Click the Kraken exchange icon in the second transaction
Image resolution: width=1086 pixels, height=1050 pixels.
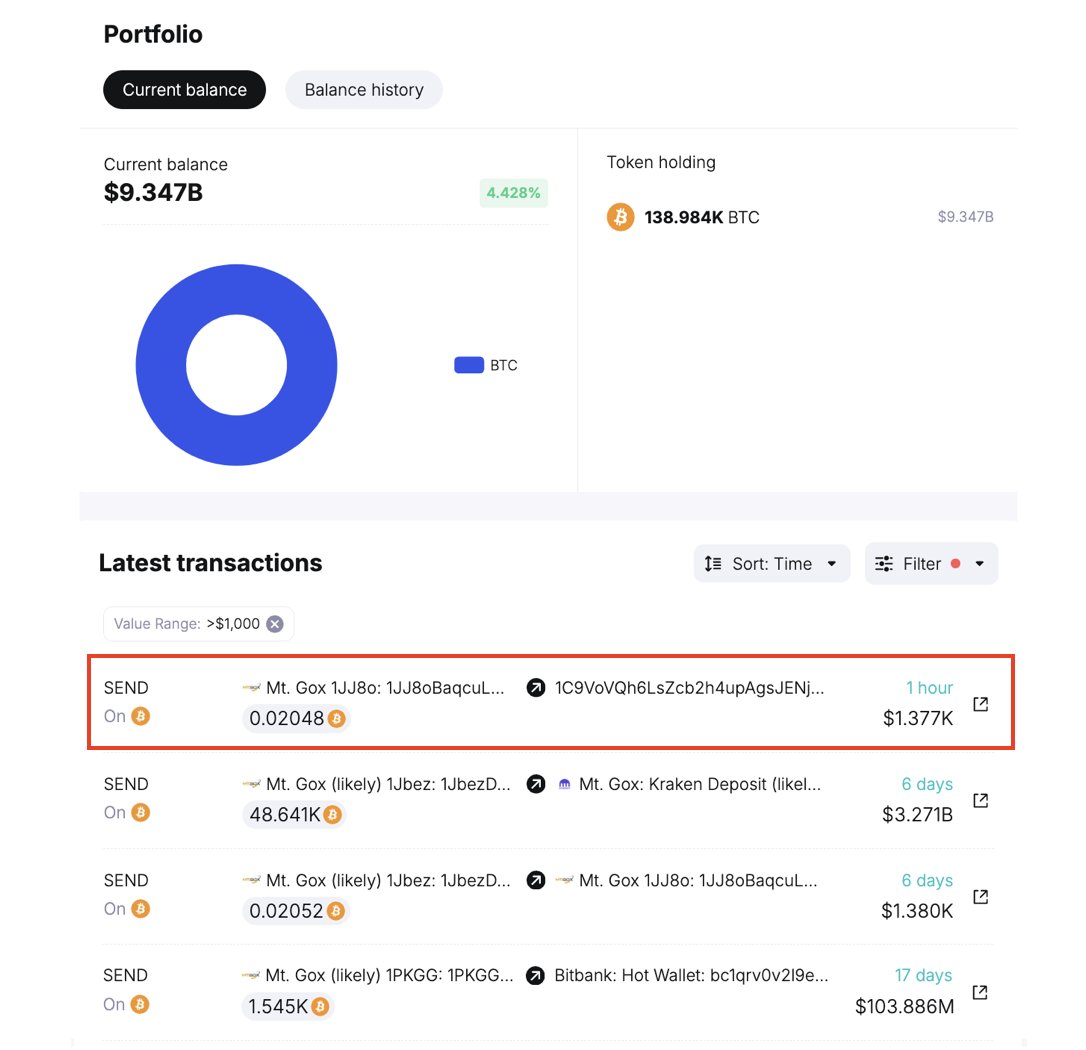click(562, 784)
